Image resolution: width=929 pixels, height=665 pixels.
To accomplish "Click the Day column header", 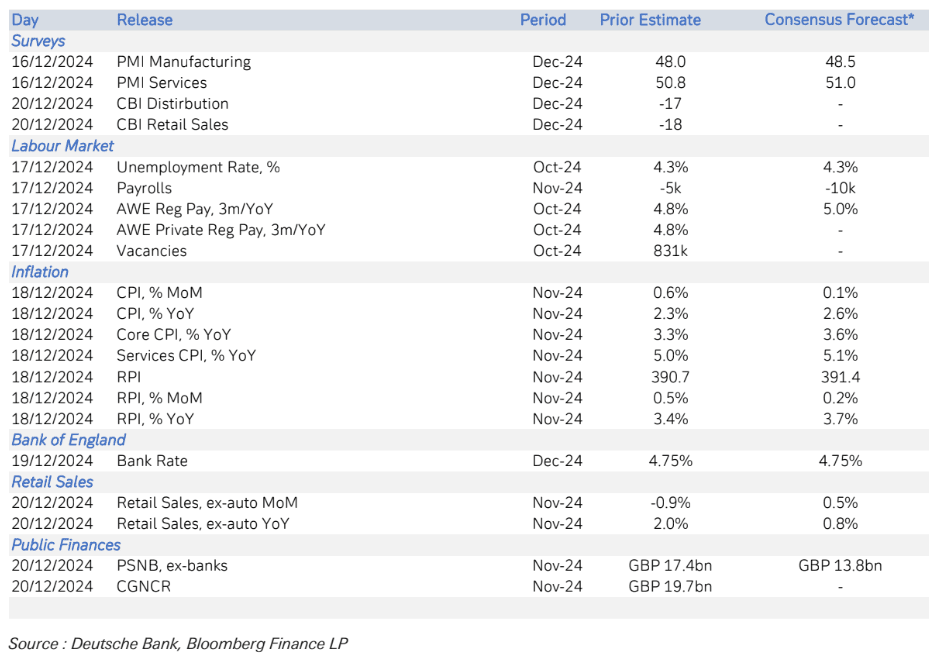I will click(25, 20).
